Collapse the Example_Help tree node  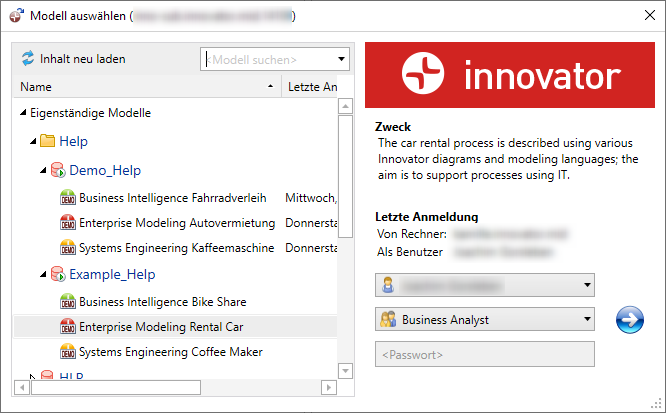[43, 275]
